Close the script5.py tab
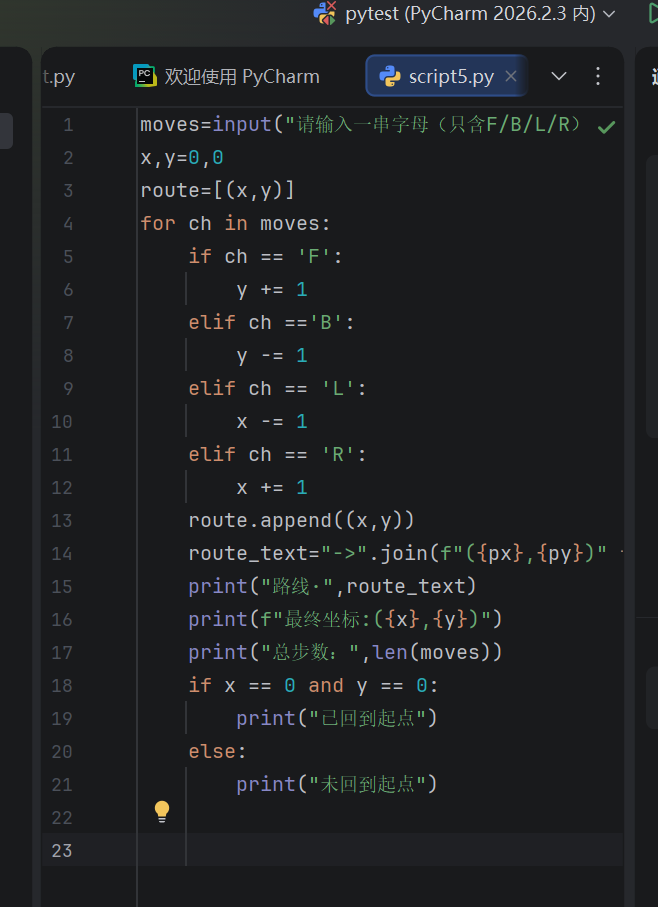The image size is (658, 907). (511, 76)
